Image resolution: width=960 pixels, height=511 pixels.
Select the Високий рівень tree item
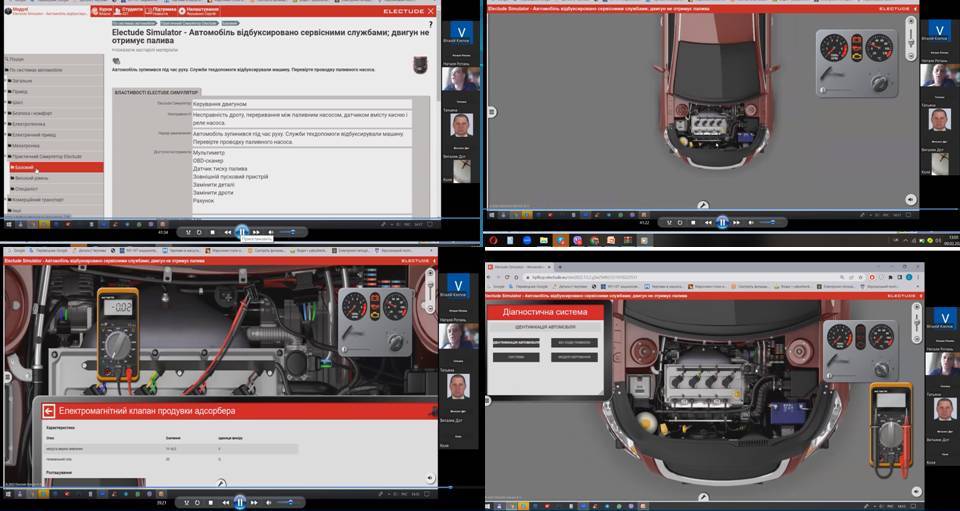56,178
